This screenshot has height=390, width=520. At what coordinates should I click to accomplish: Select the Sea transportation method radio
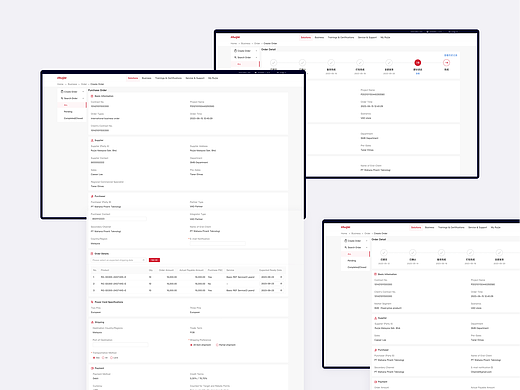(x=94, y=358)
